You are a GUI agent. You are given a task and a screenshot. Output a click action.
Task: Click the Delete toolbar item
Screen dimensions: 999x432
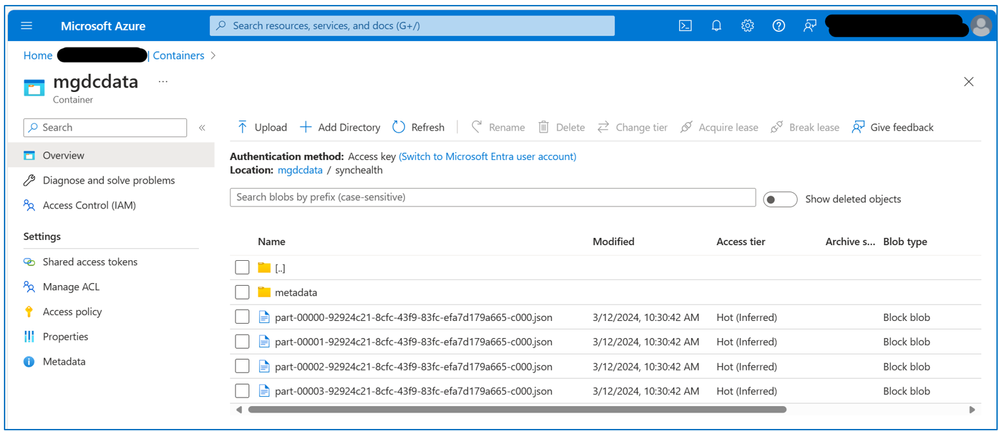(x=561, y=127)
